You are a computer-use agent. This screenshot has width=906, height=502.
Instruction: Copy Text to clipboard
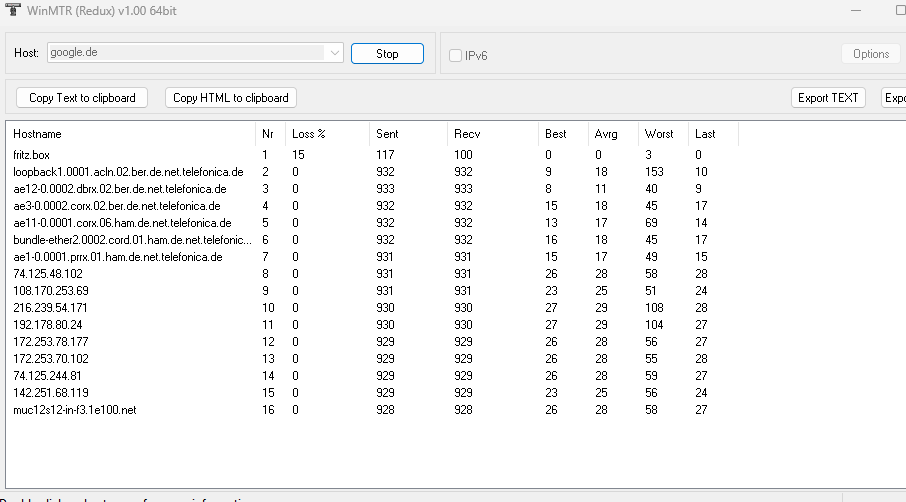coord(82,98)
